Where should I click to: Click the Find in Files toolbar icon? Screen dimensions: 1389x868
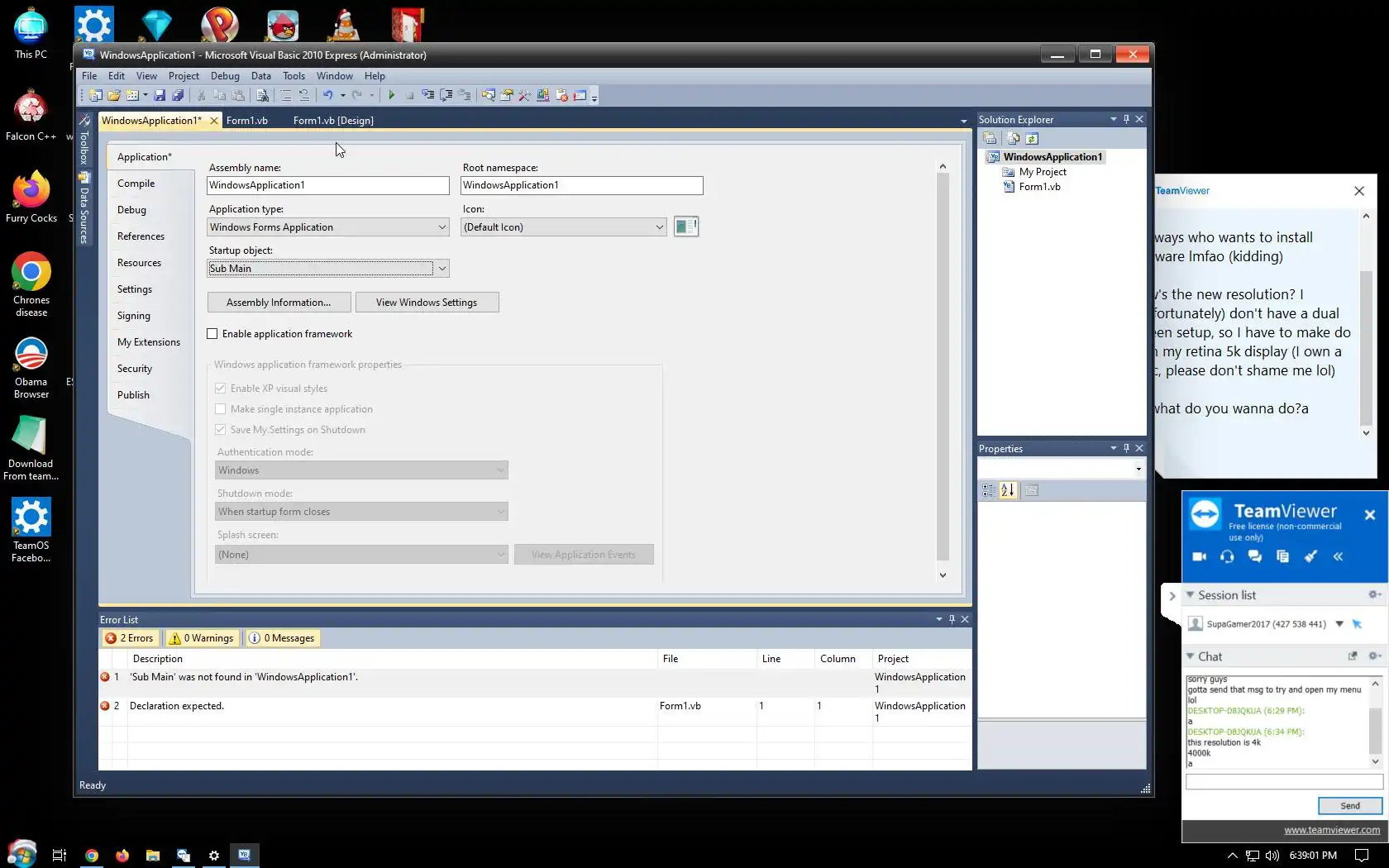coord(262,95)
